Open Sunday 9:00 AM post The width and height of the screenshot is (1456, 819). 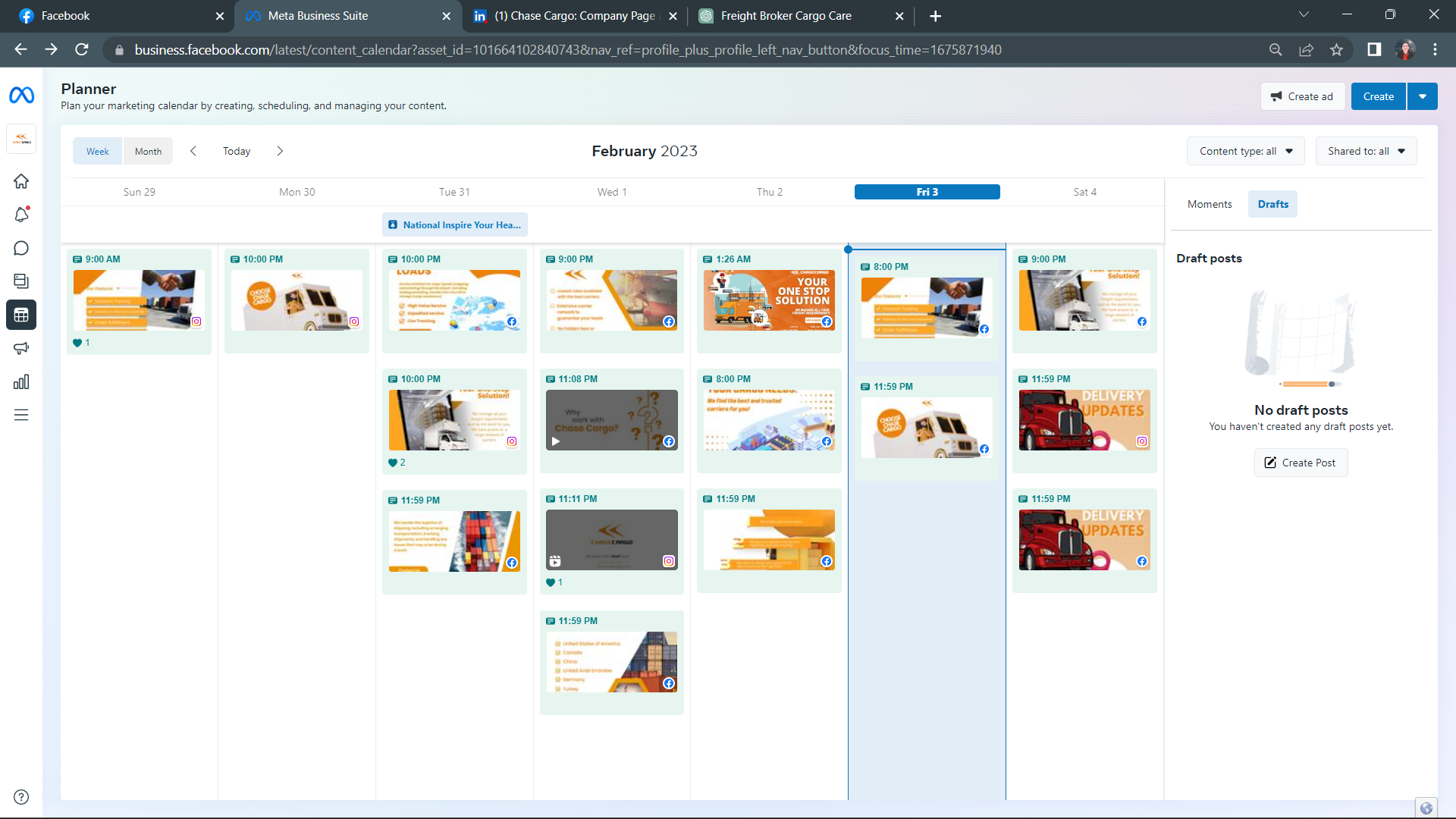(x=140, y=301)
